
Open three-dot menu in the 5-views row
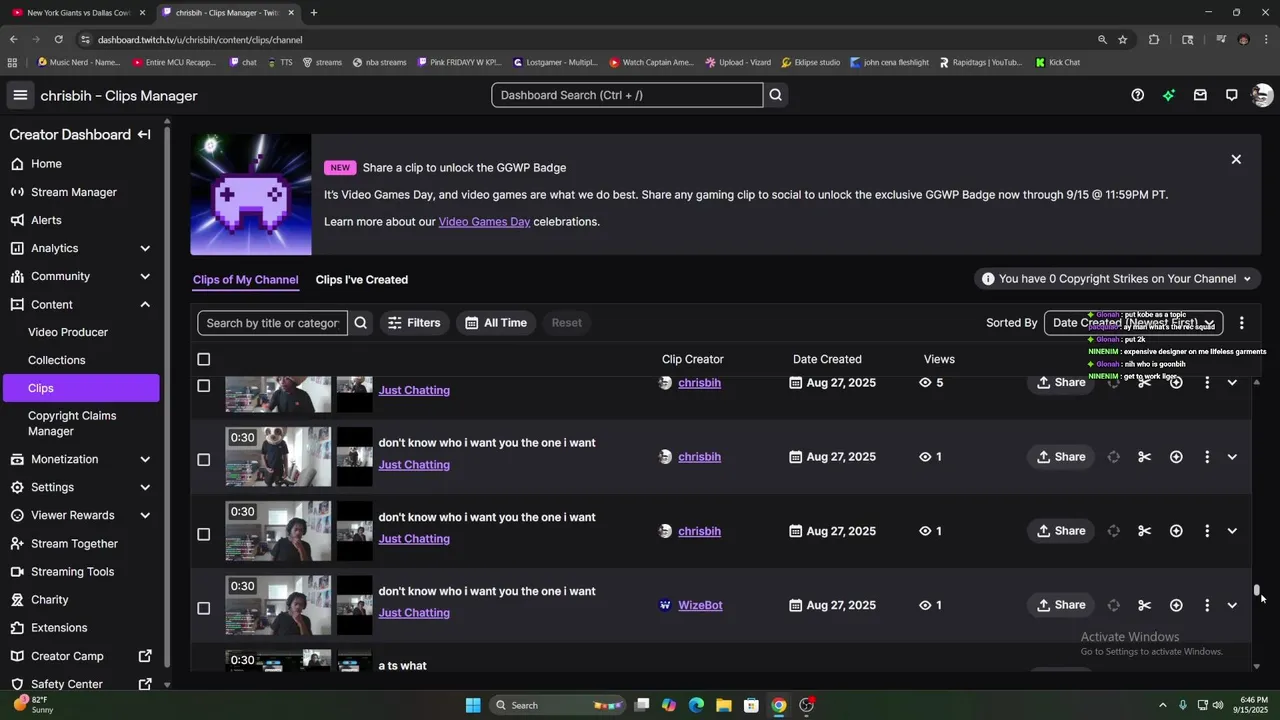click(x=1207, y=383)
